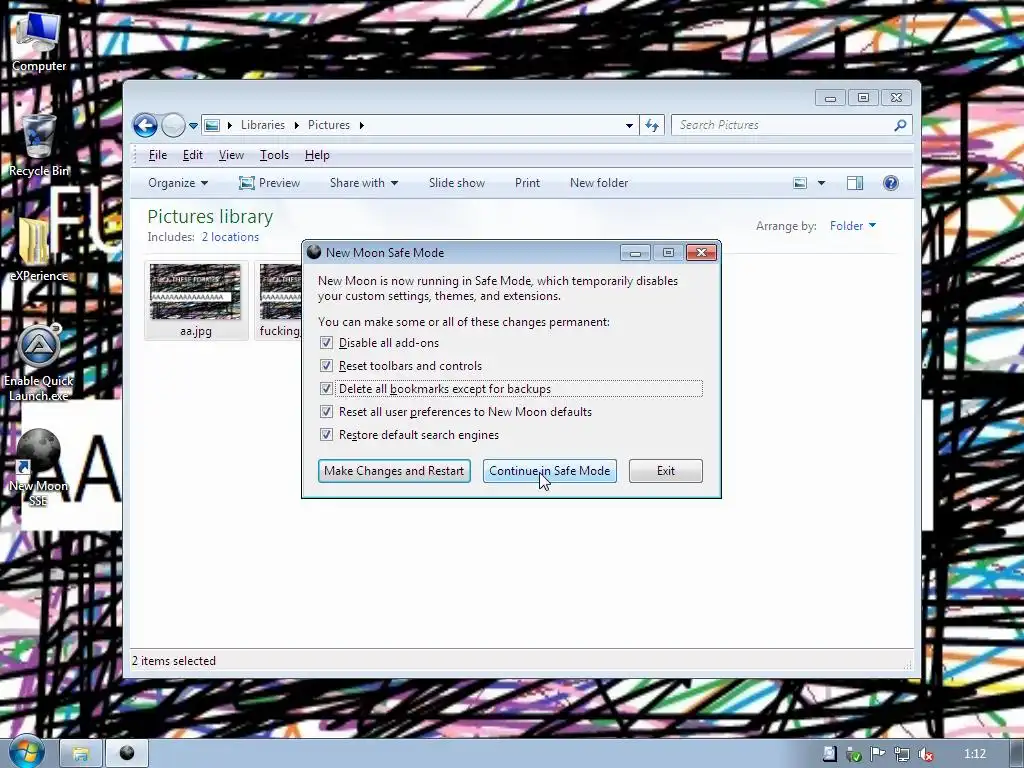Open the Tools menu
The image size is (1024, 768).
(x=274, y=155)
